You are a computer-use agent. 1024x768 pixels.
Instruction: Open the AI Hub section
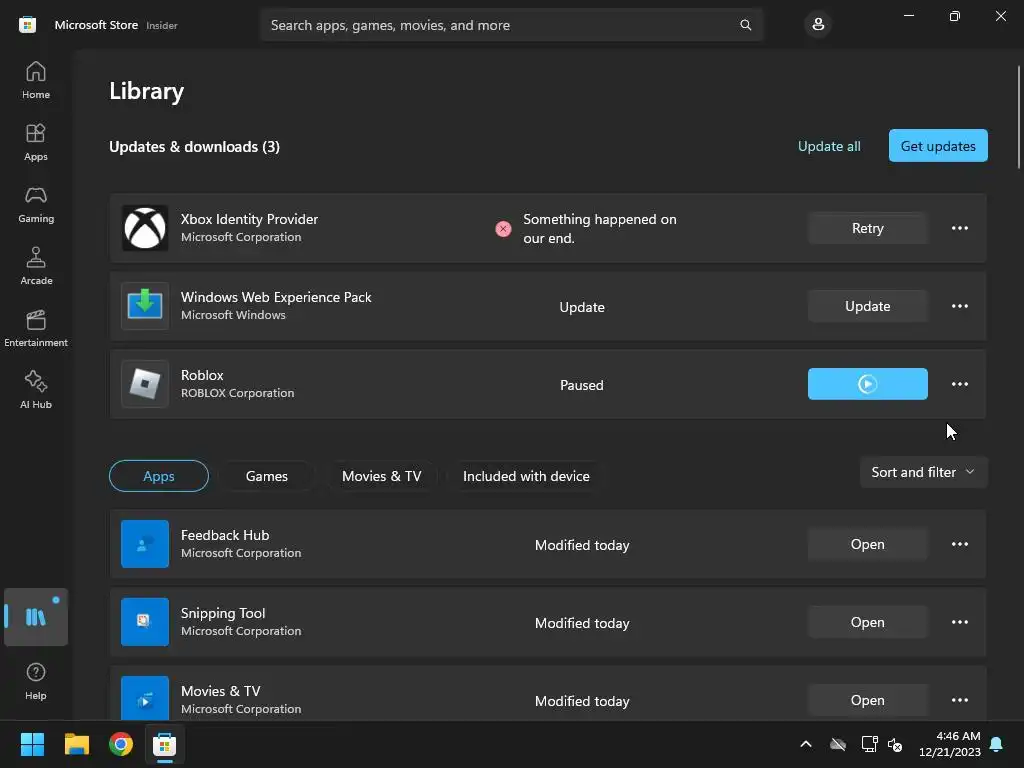36,391
